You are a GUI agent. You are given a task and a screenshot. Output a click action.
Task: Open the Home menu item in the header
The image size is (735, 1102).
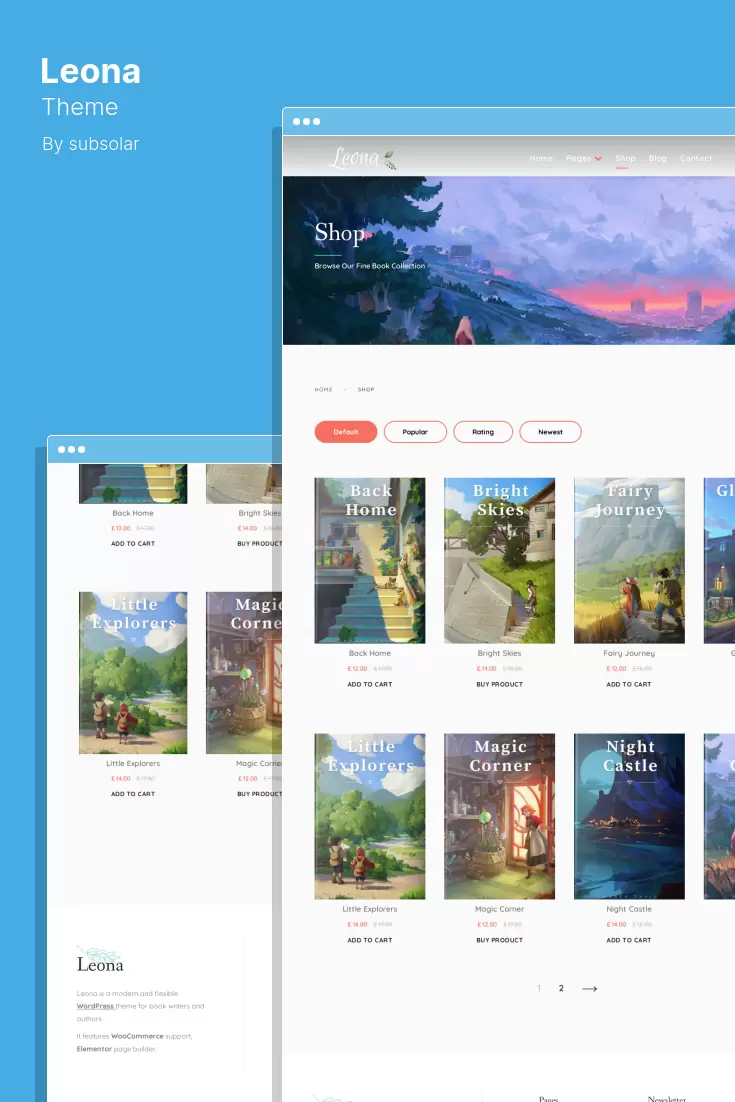click(x=541, y=158)
